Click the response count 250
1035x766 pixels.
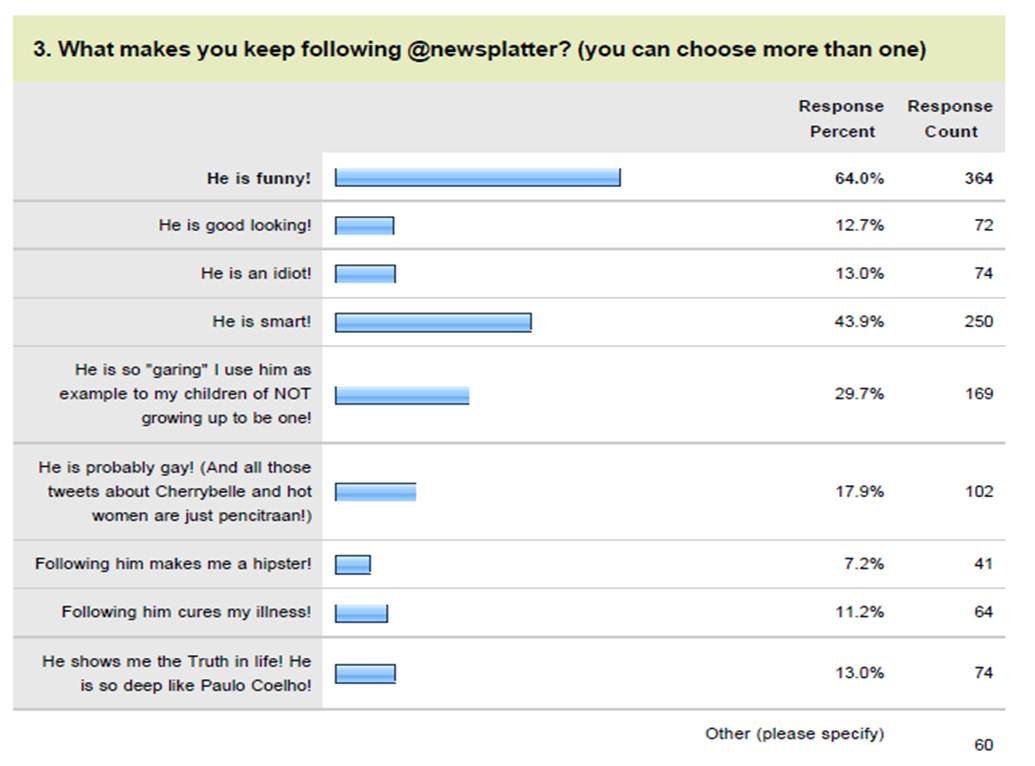pos(978,322)
